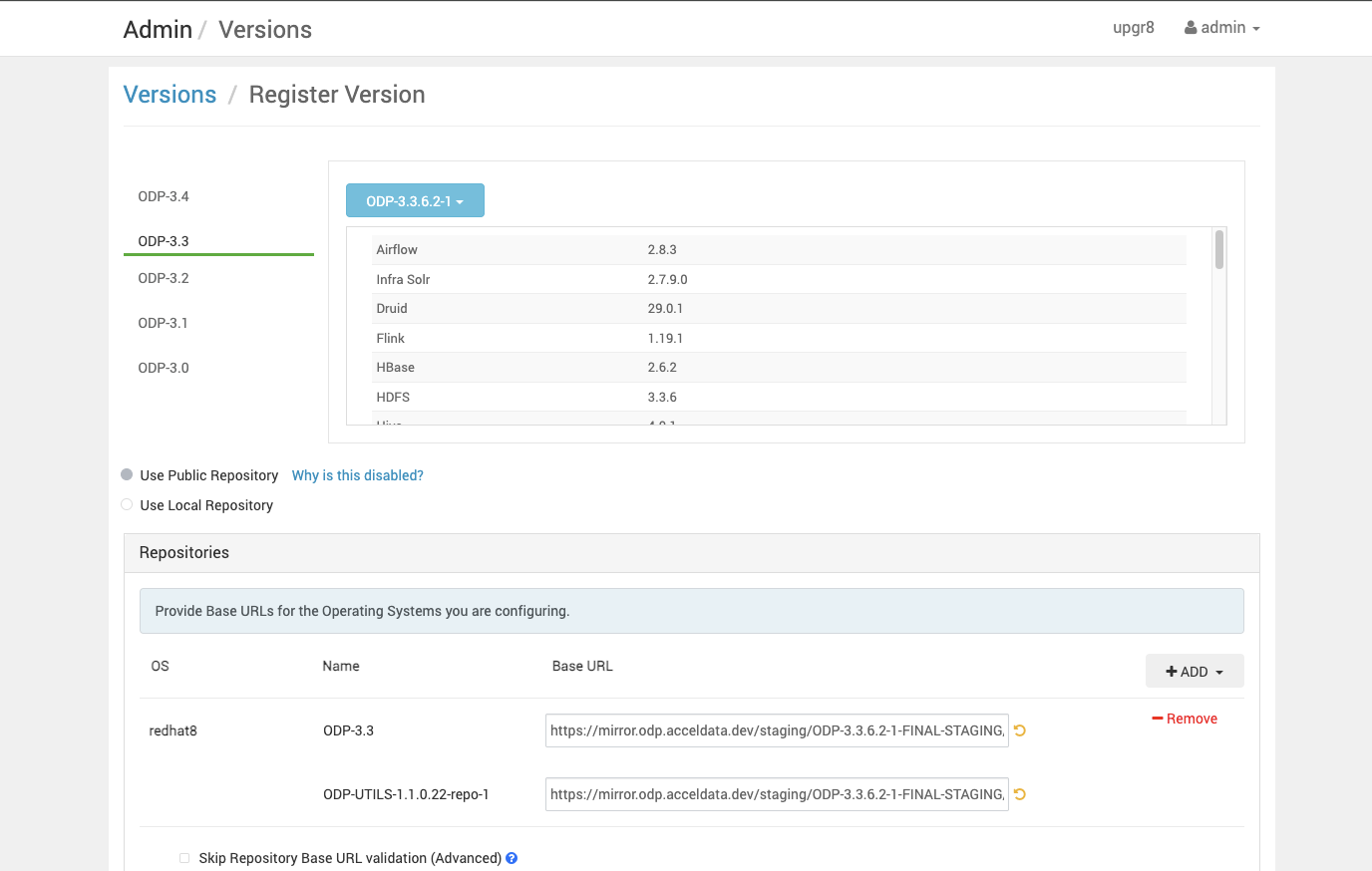Click the services list scrollbar thumb

1219,249
